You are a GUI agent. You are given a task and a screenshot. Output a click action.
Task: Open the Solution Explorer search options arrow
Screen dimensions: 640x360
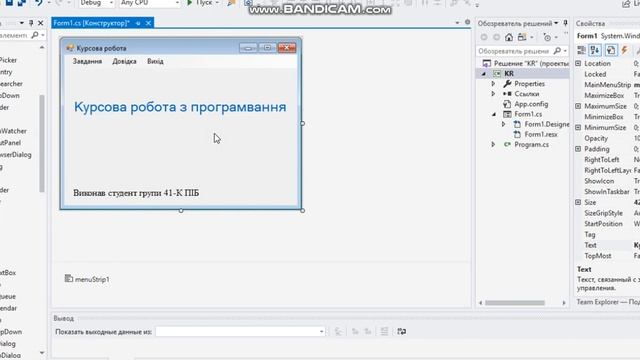(x=565, y=51)
